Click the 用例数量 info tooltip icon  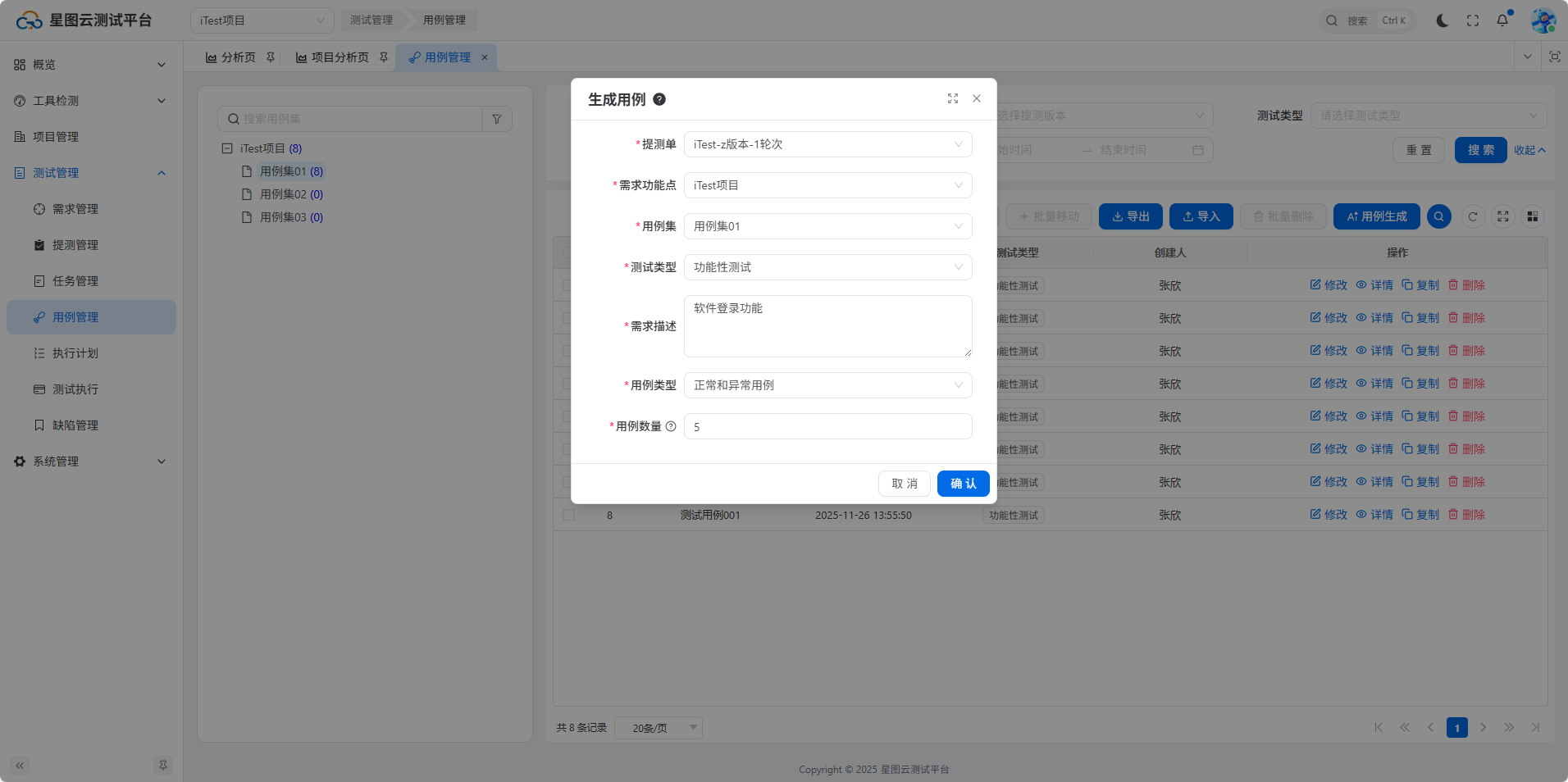click(671, 426)
